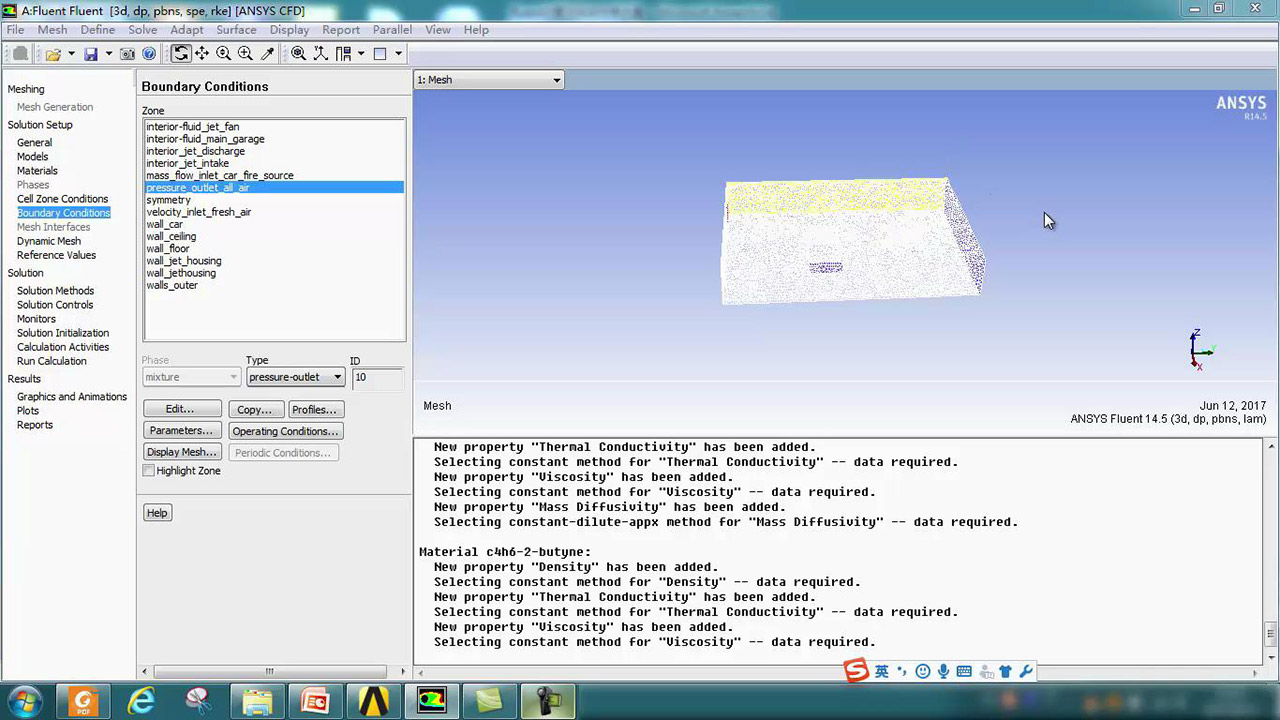This screenshot has width=1280, height=720.
Task: Open help with the blue question icon
Action: [x=149, y=54]
